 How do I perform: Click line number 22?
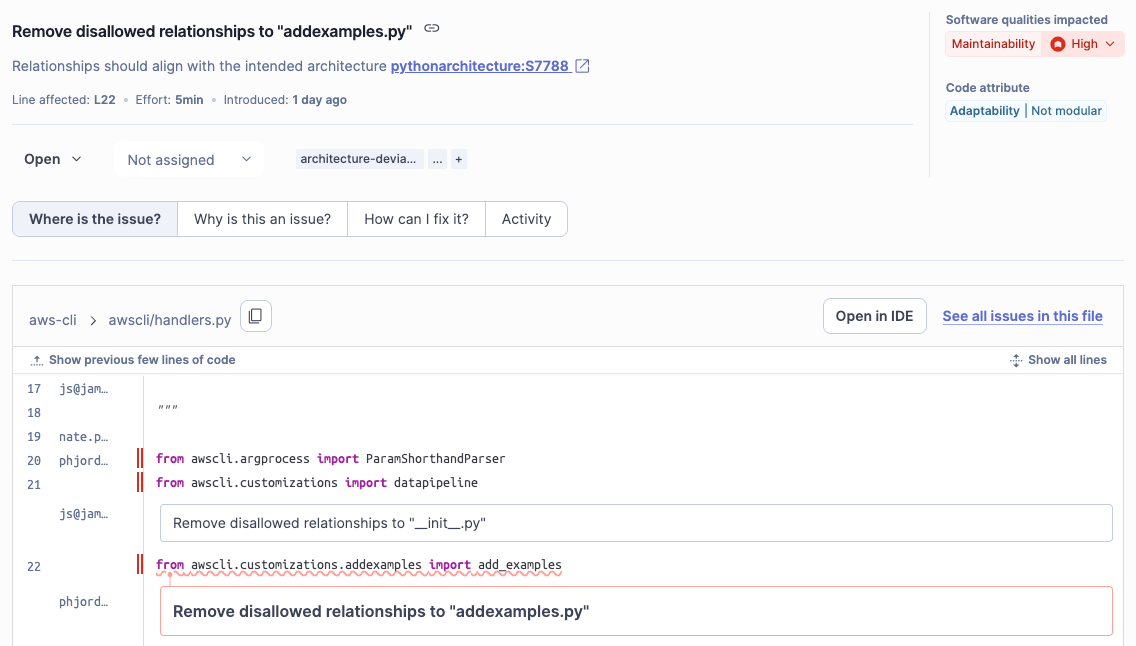coord(34,566)
